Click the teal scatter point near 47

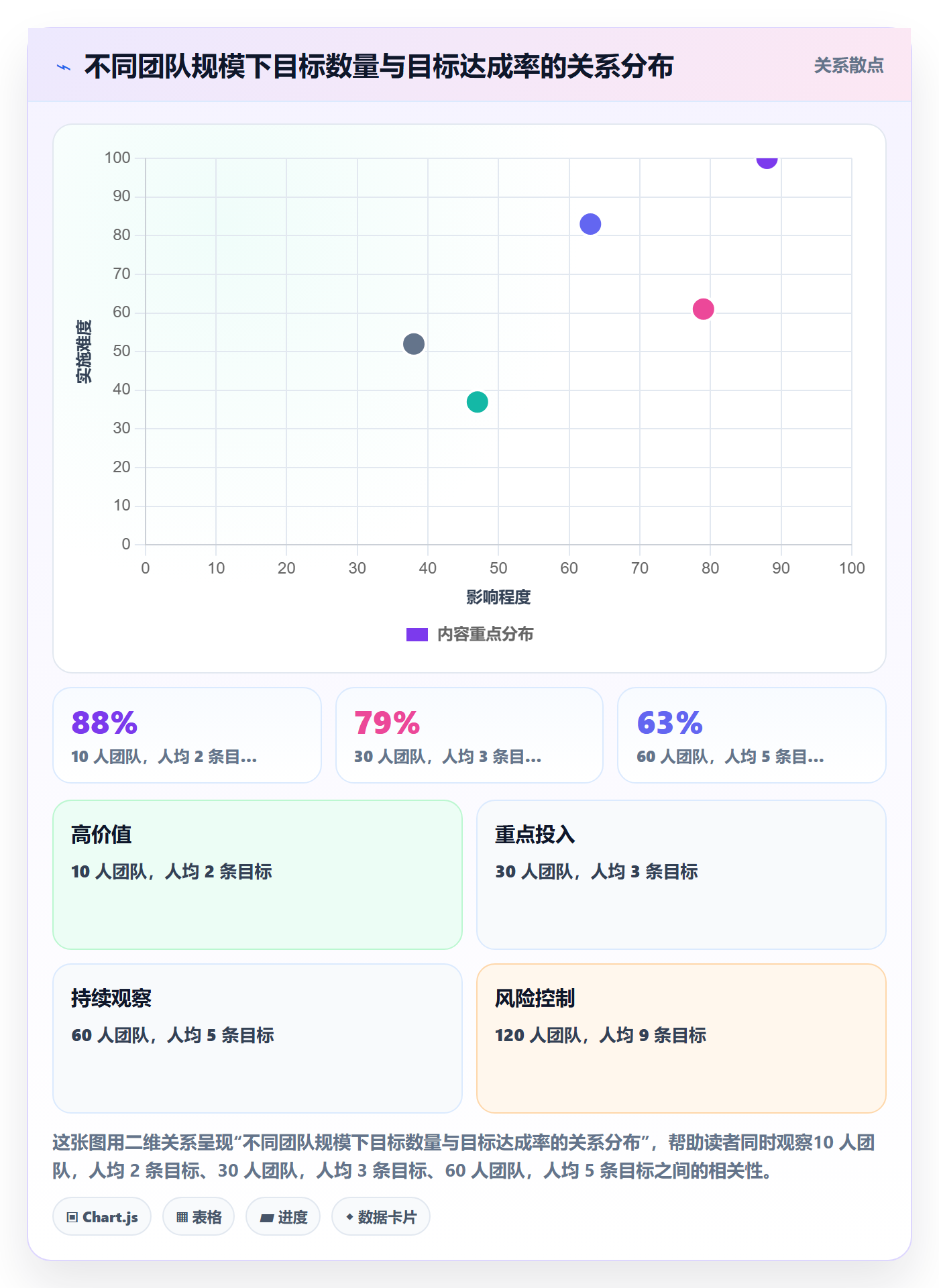(x=477, y=402)
